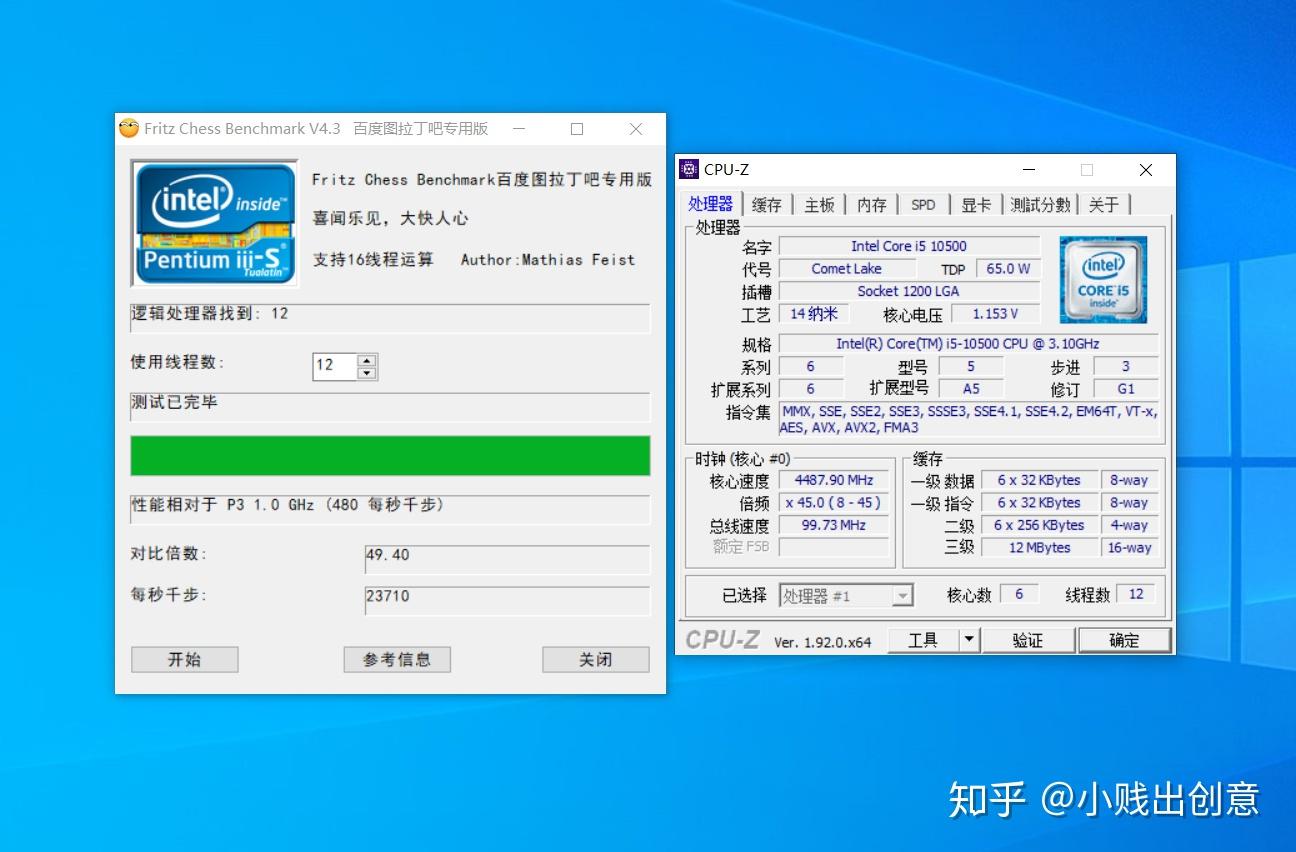This screenshot has height=852, width=1296.
Task: Click the core speed value '4487.90 MHz'
Action: point(834,480)
